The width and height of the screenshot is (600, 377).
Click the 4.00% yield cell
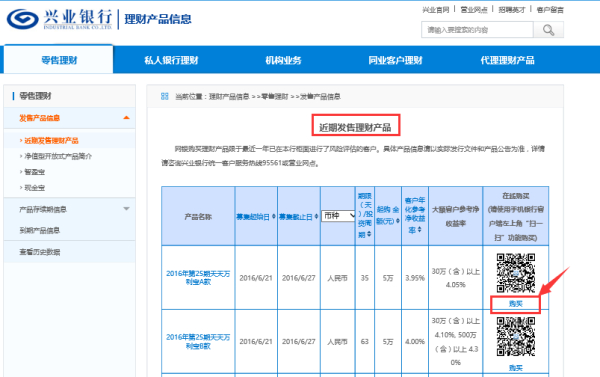click(x=415, y=341)
